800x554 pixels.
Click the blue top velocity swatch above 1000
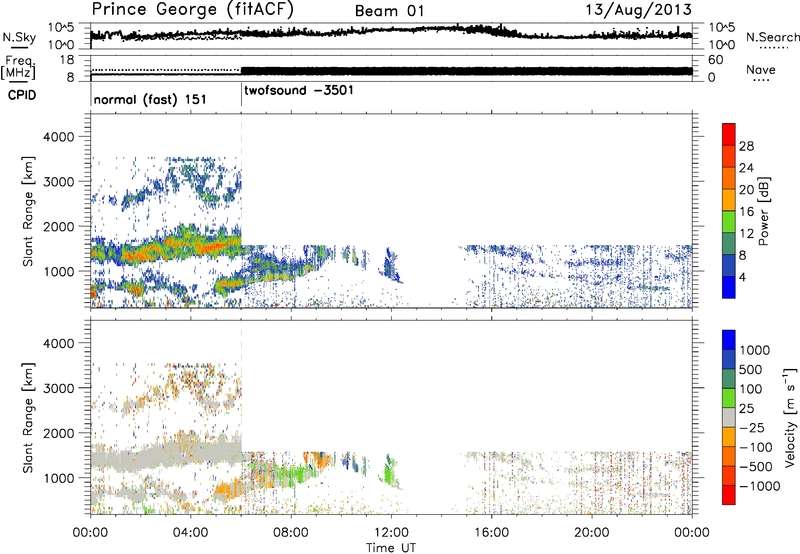click(729, 339)
